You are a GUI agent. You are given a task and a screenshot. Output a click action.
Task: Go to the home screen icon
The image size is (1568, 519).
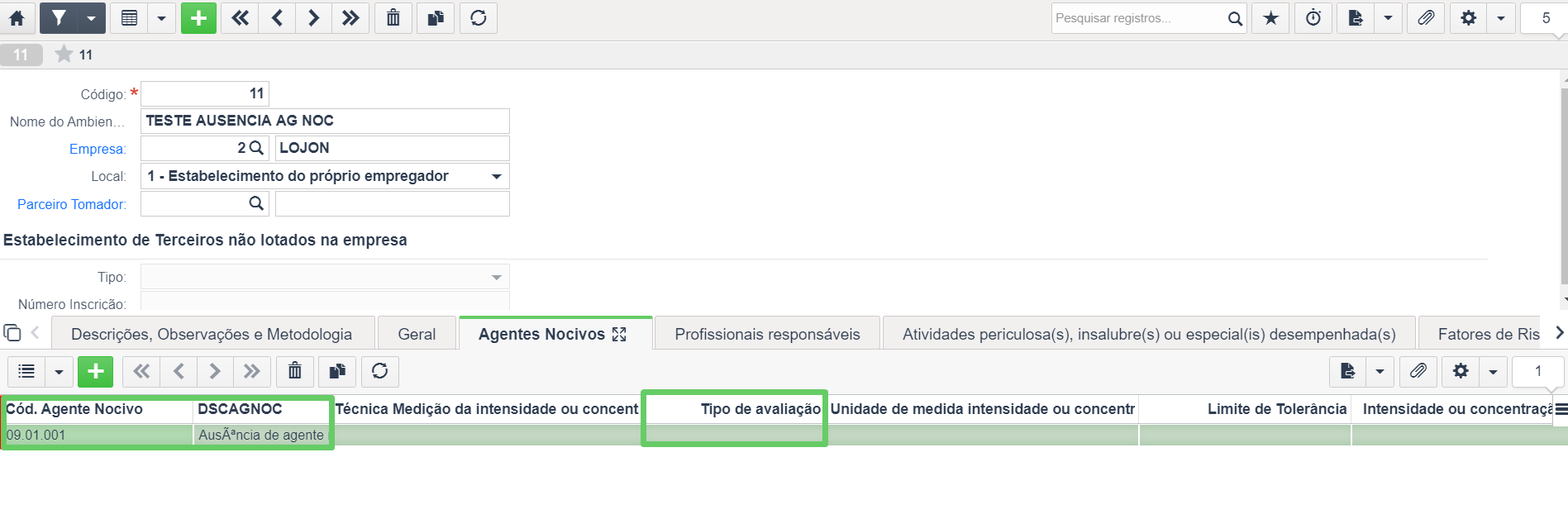pos(17,17)
